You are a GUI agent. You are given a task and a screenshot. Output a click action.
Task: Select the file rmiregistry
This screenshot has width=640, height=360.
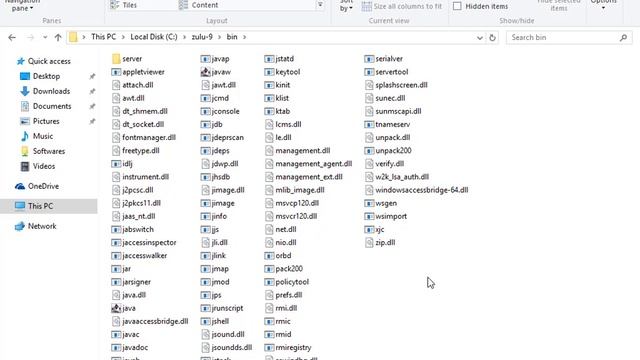pos(288,348)
